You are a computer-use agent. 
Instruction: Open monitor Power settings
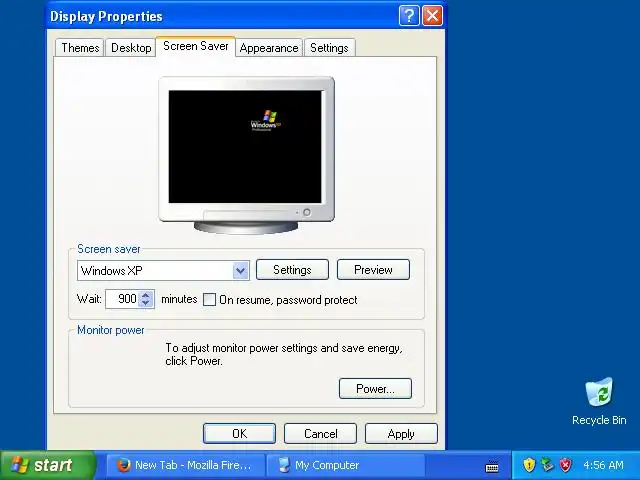tap(375, 389)
